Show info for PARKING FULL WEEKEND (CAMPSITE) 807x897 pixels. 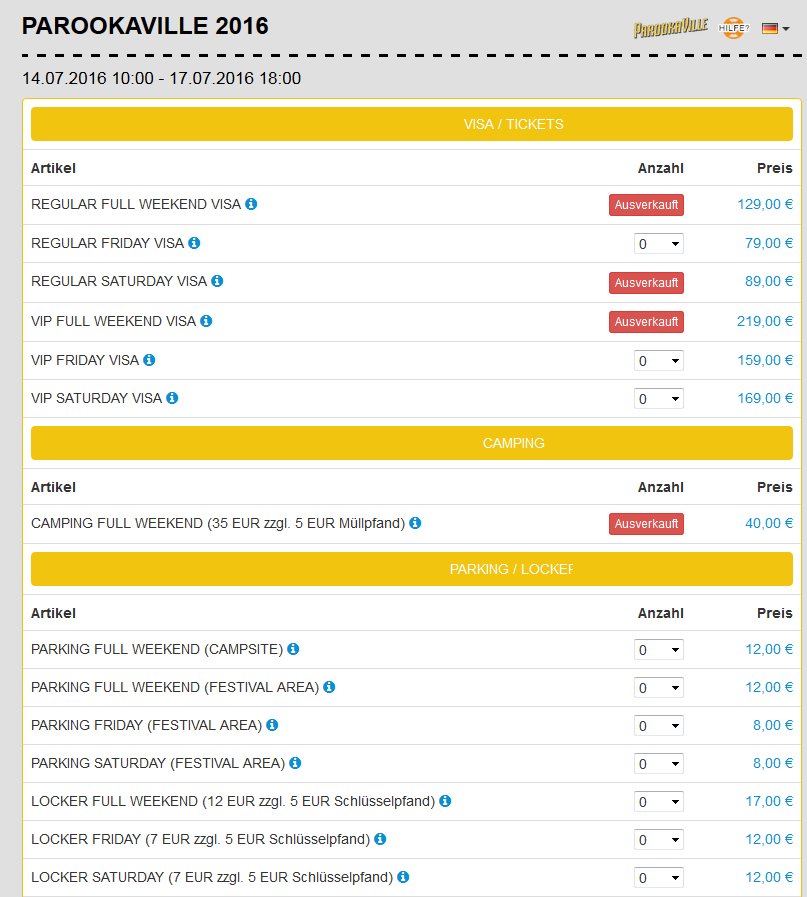[293, 649]
